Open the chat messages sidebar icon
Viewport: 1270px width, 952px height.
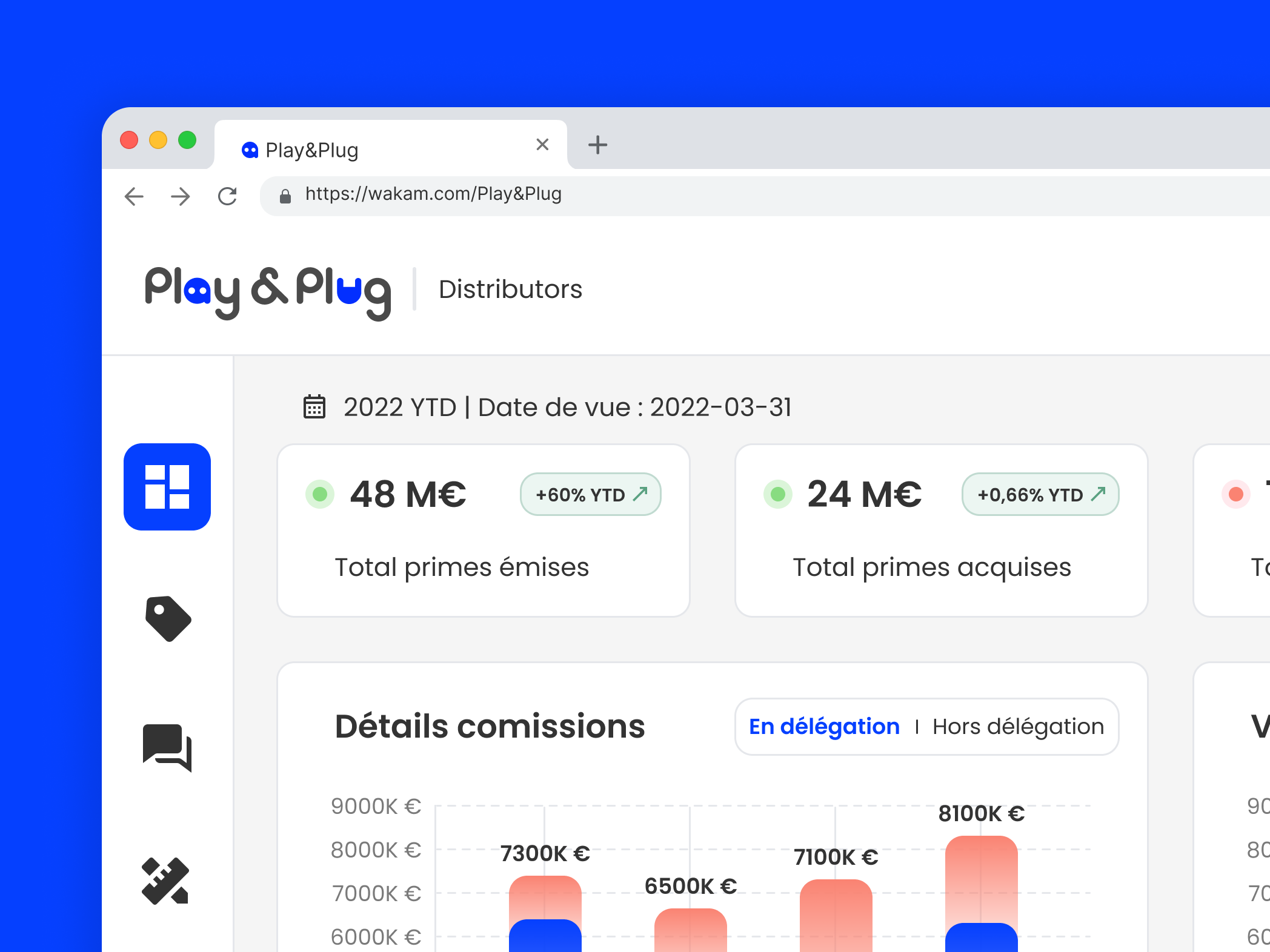[167, 747]
